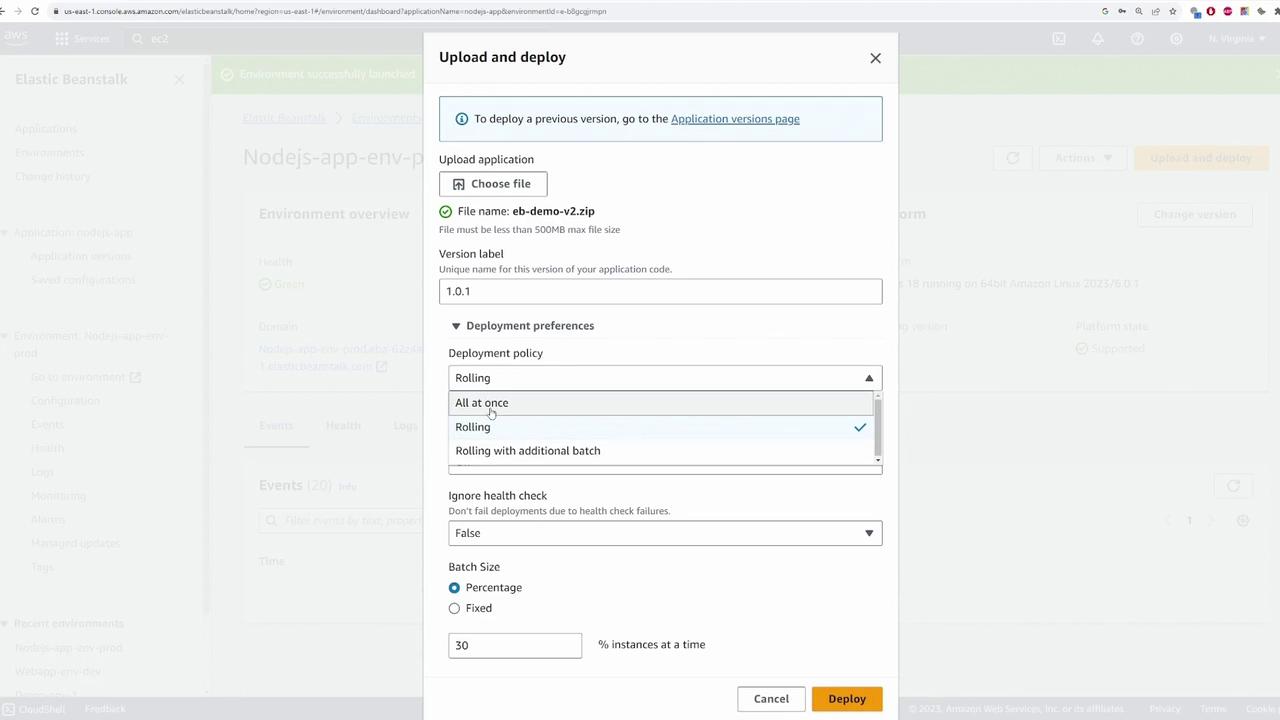
Task: Click the Version label text field
Action: [x=660, y=291]
